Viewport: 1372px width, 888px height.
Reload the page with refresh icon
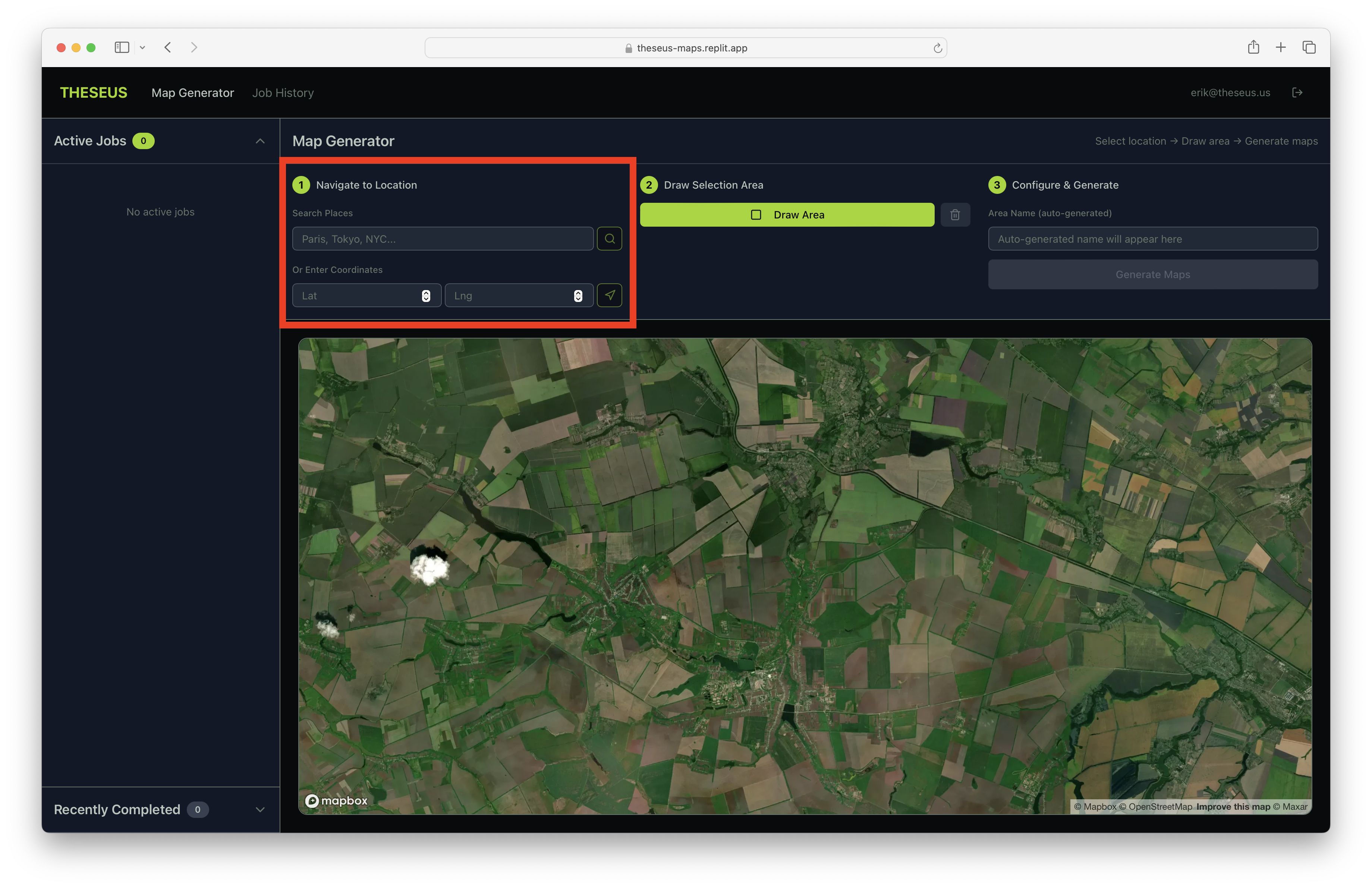pyautogui.click(x=937, y=48)
